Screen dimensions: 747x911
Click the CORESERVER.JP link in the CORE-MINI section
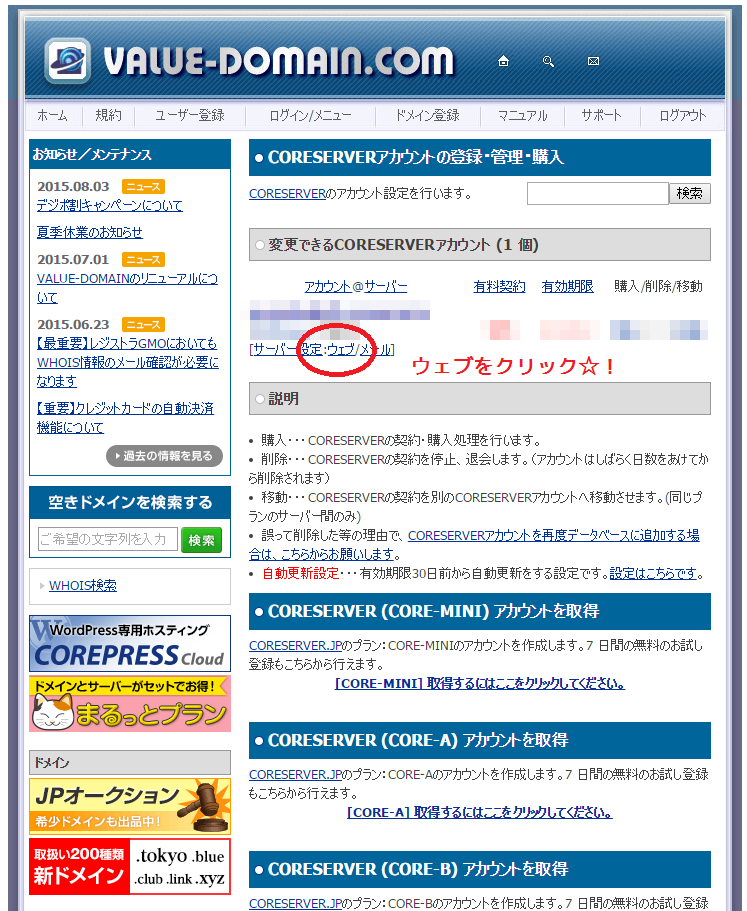tap(296, 645)
